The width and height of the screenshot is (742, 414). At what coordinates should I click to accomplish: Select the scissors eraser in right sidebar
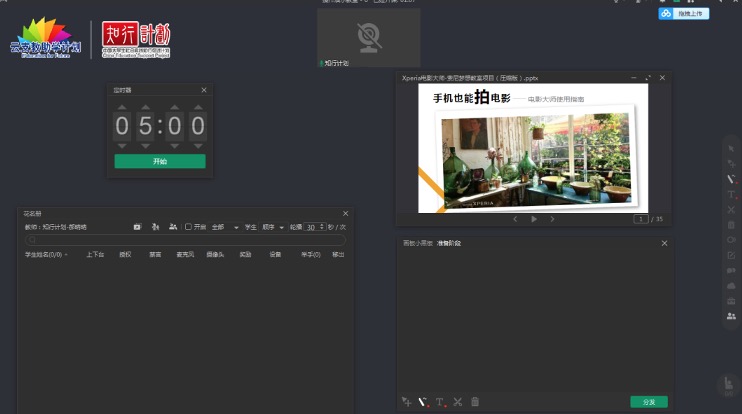pyautogui.click(x=731, y=210)
